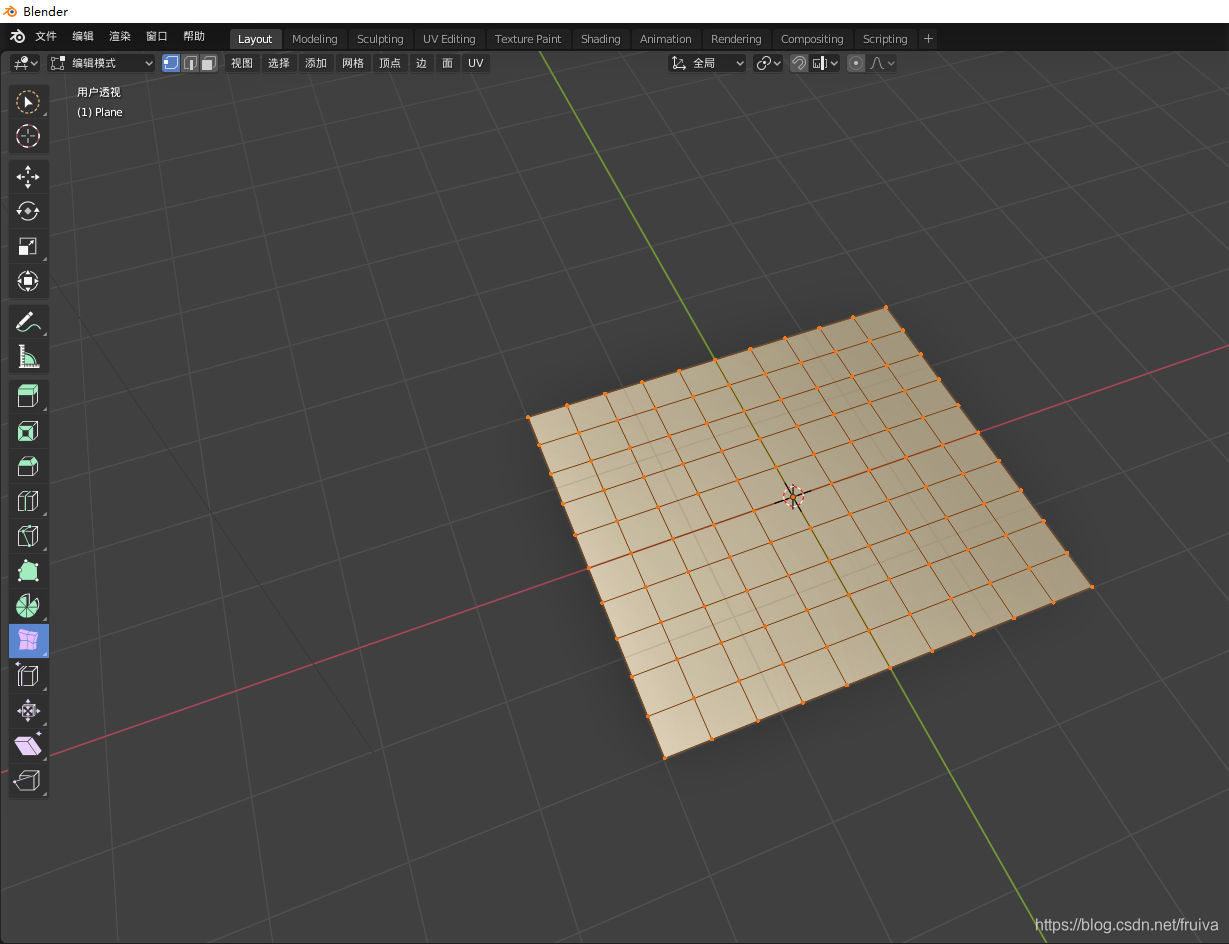This screenshot has width=1229, height=944.
Task: Open the 顶点 menu
Action: click(390, 63)
